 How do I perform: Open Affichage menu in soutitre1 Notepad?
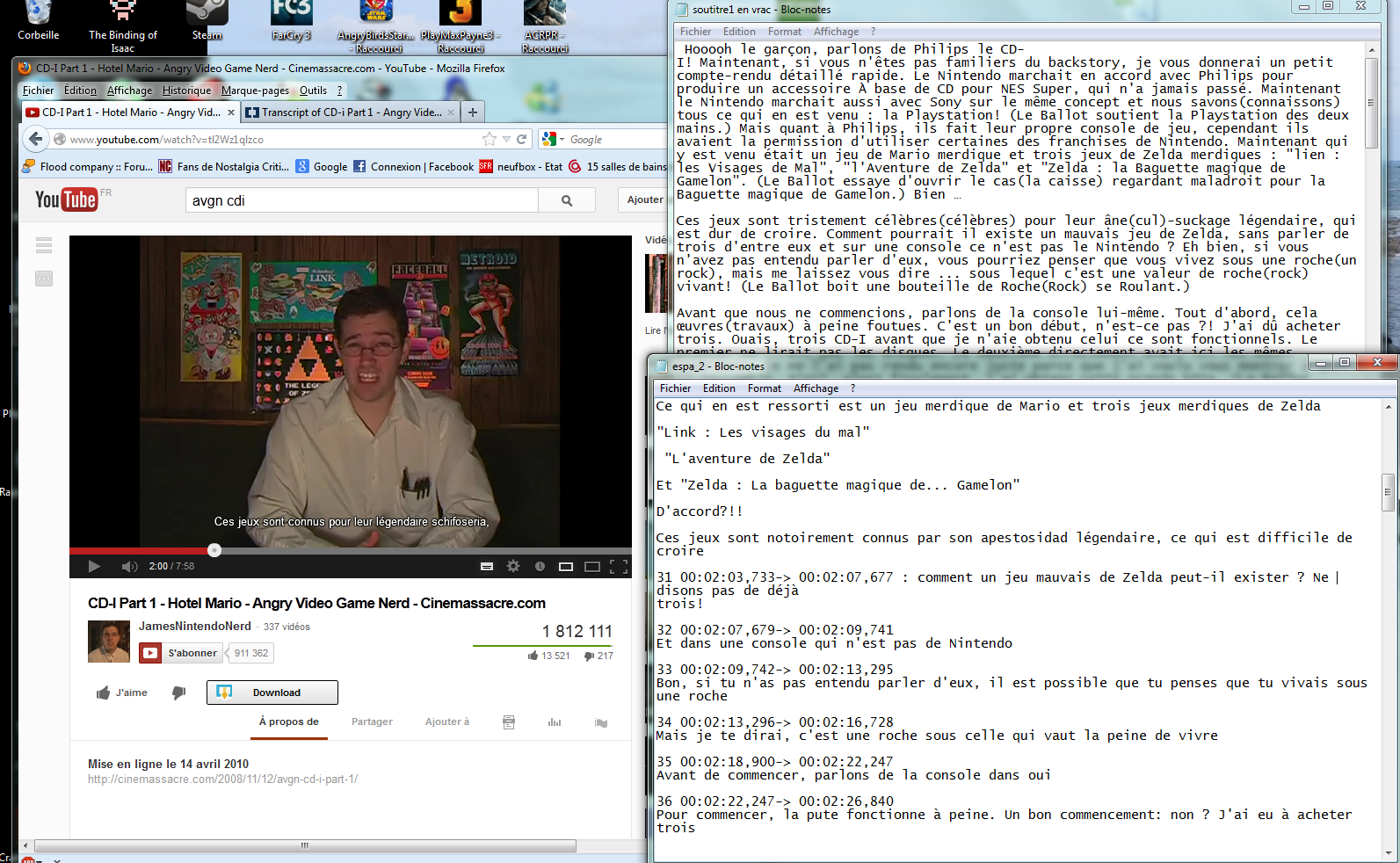(836, 32)
